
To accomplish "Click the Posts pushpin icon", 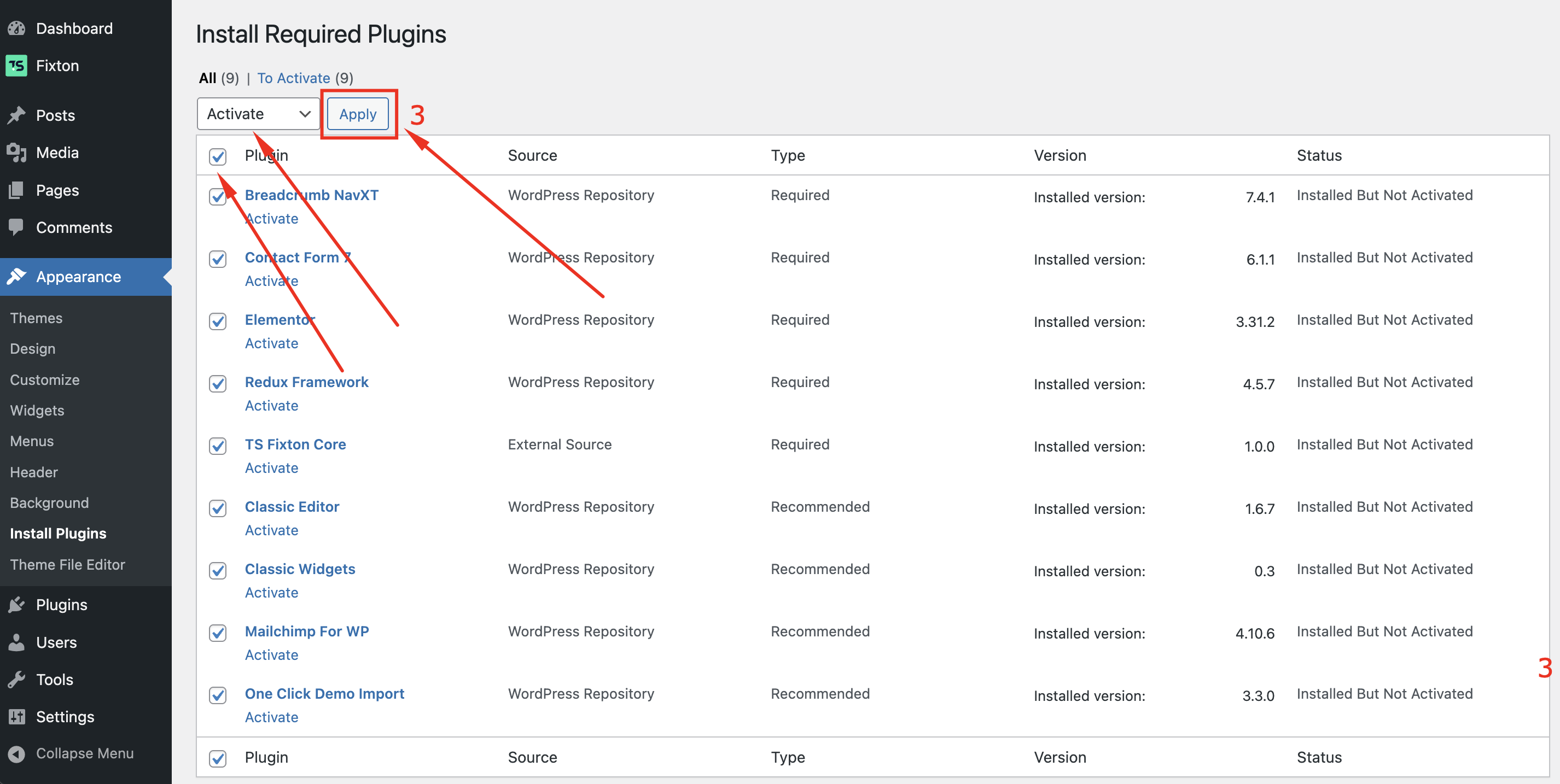I will pyautogui.click(x=16, y=115).
